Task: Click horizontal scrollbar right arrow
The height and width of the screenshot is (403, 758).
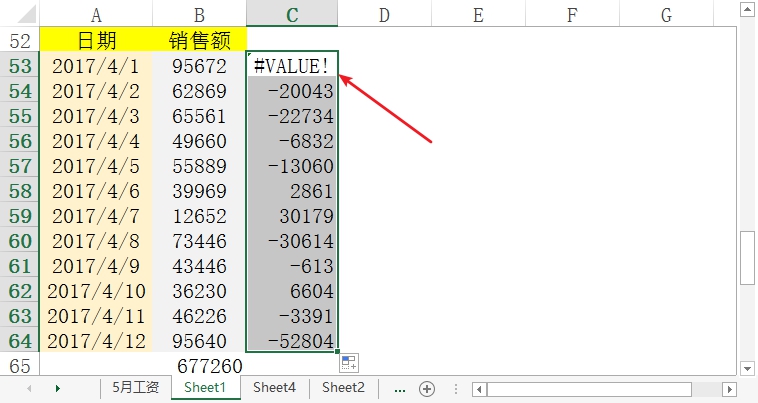Action: tap(729, 389)
